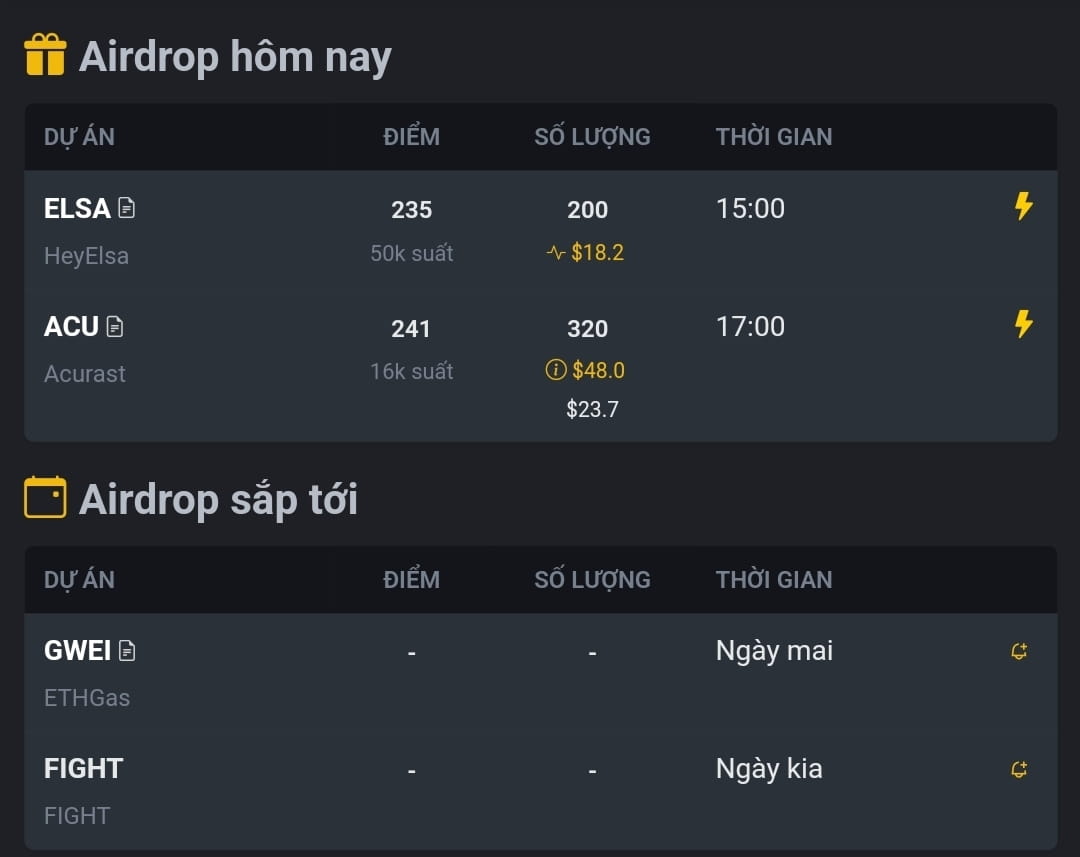Screen dimensions: 1080x857
Task: Enable the reminder bell for FIGHT
Action: pos(1019,769)
